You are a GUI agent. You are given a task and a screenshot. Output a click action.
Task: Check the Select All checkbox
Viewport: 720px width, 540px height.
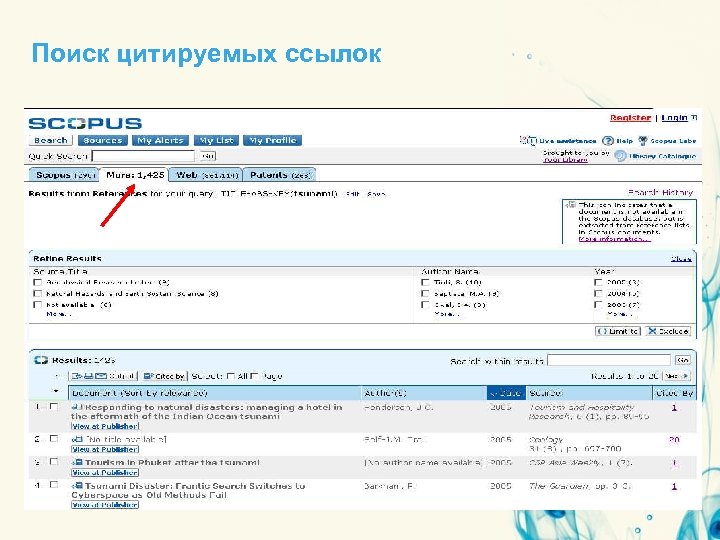point(231,376)
